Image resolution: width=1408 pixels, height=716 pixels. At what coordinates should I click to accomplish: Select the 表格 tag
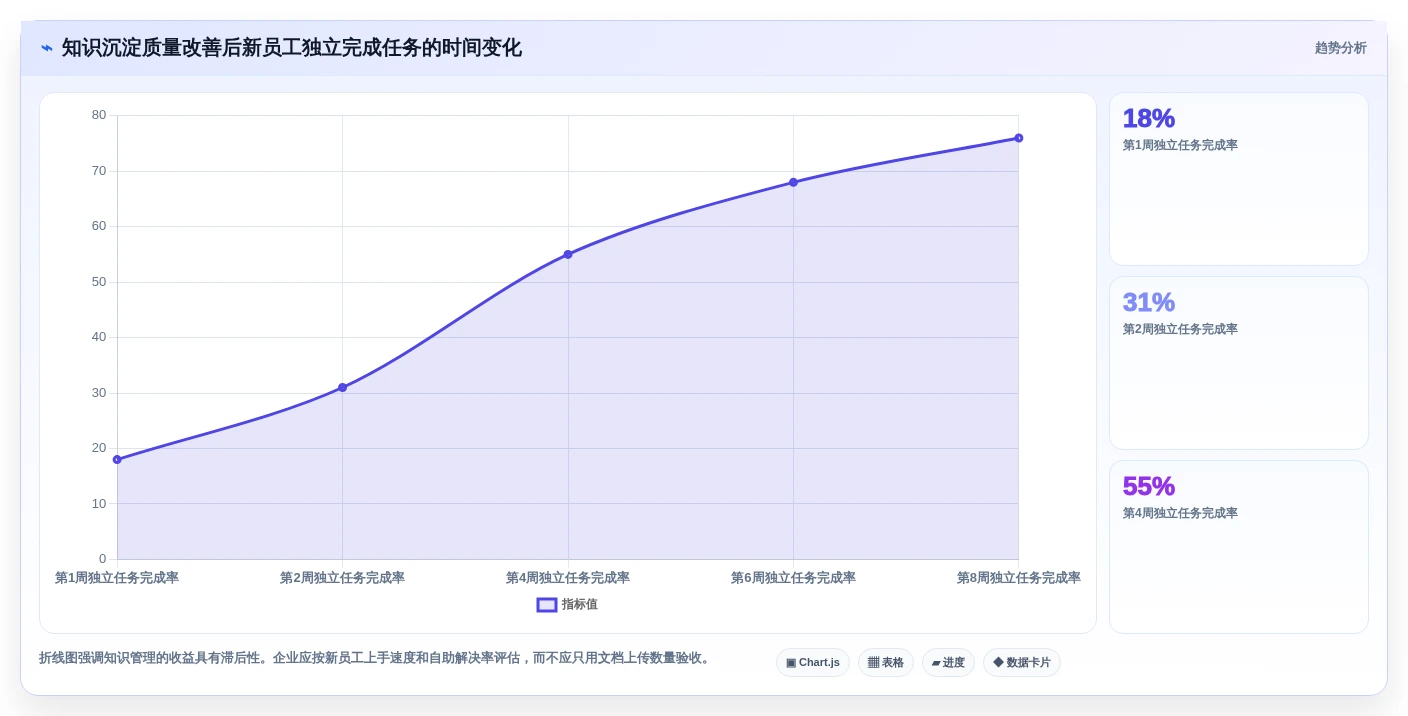click(x=886, y=663)
